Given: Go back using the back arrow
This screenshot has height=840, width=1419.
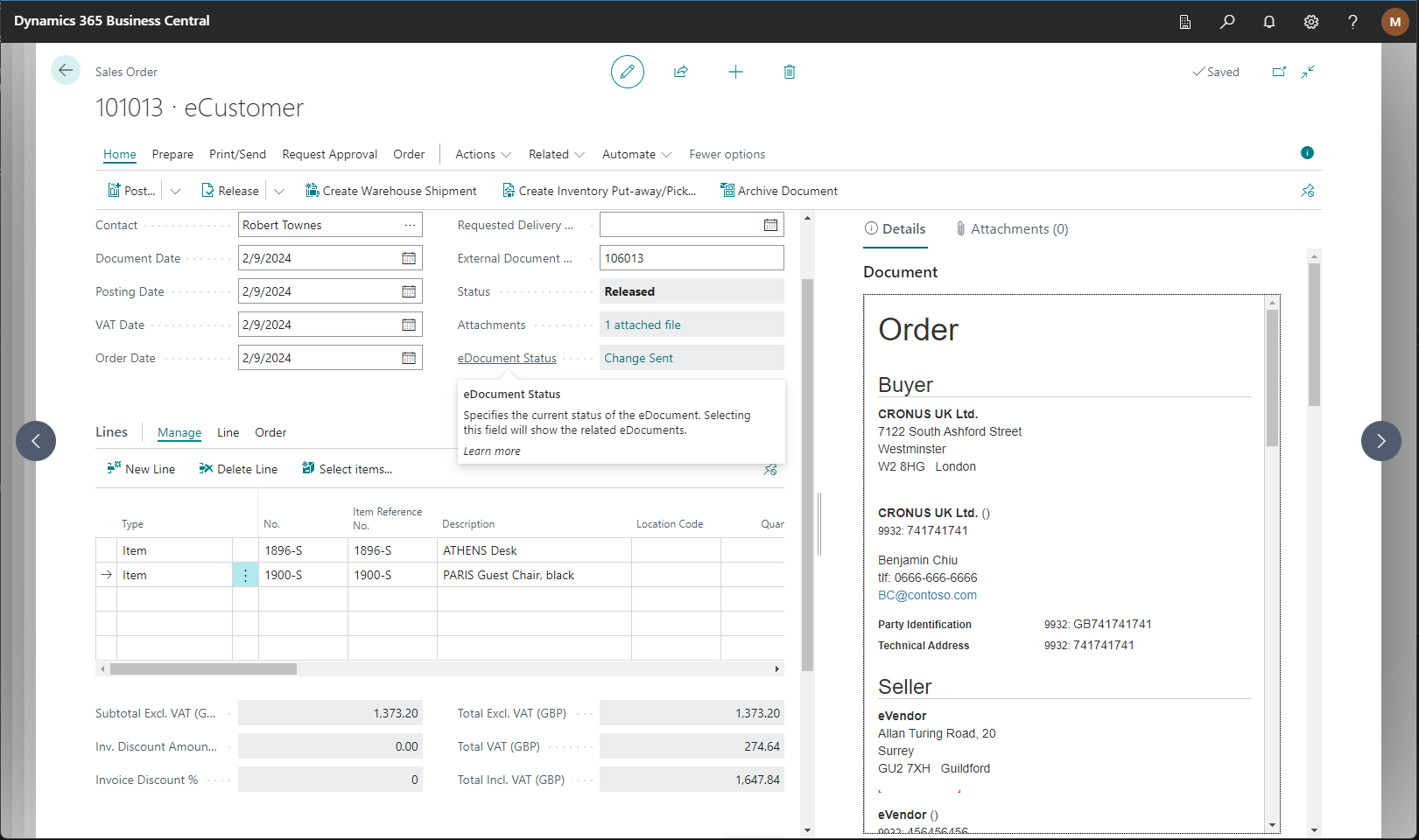Looking at the screenshot, I should 66,71.
